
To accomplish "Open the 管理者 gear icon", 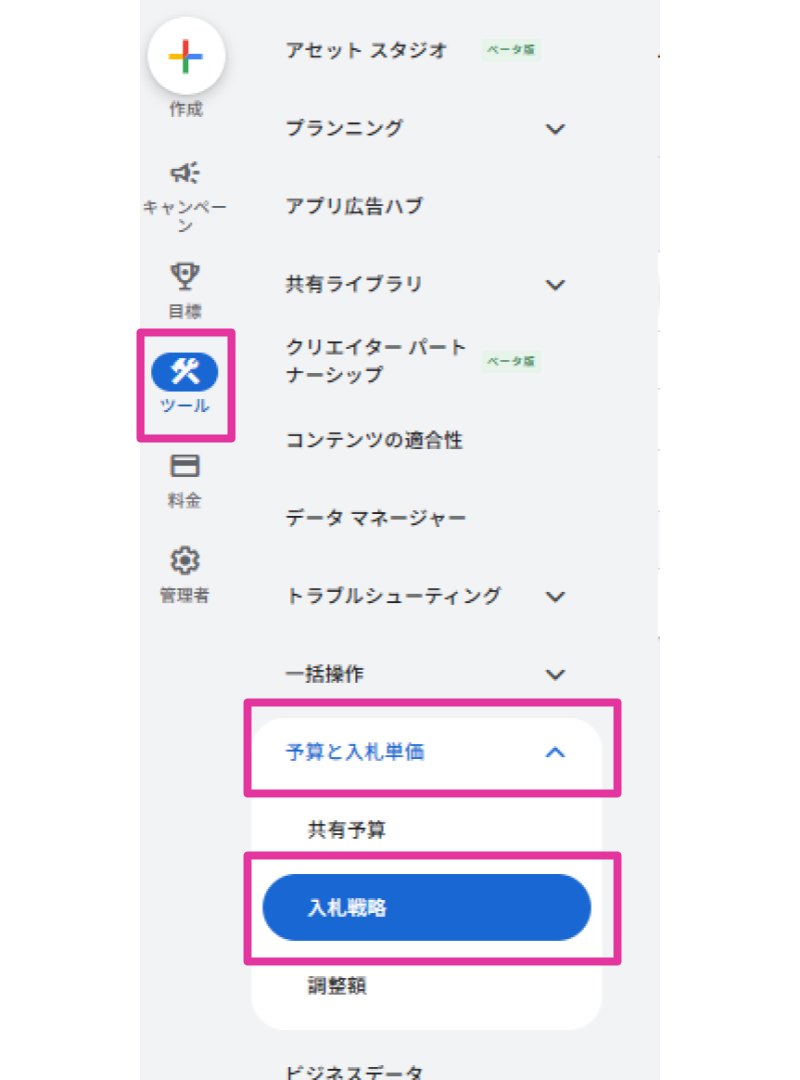I will [x=185, y=560].
